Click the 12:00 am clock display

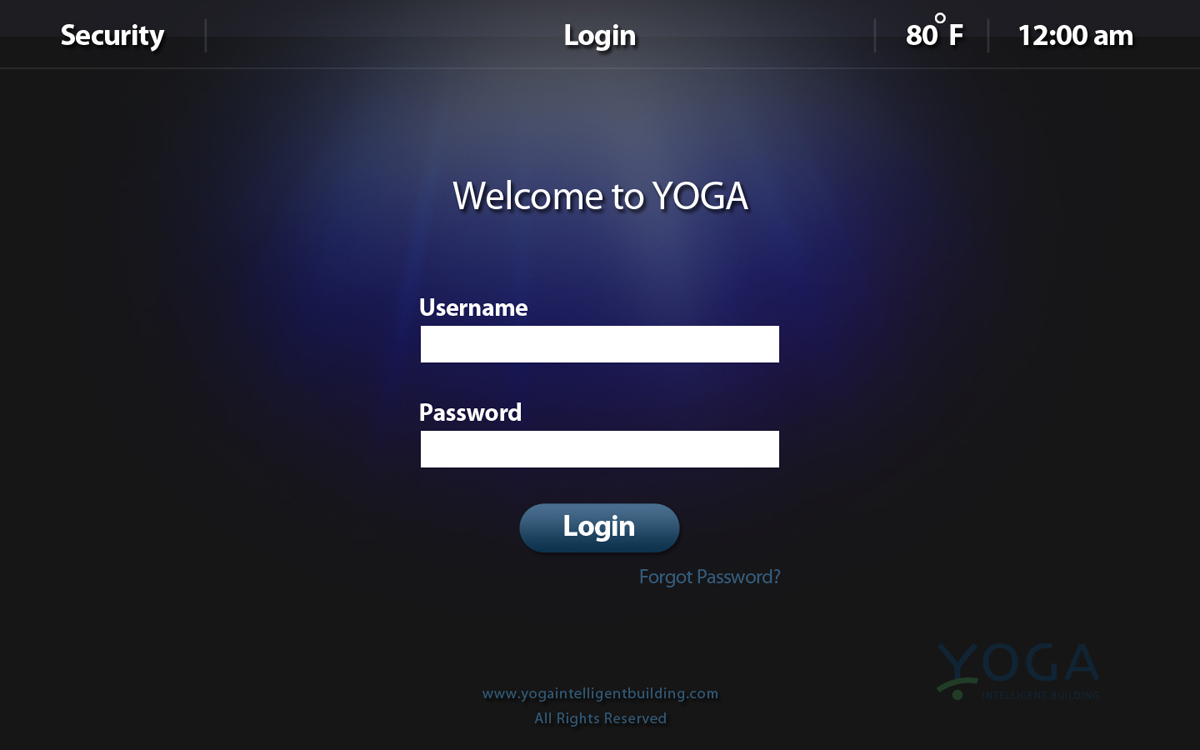coord(1075,35)
